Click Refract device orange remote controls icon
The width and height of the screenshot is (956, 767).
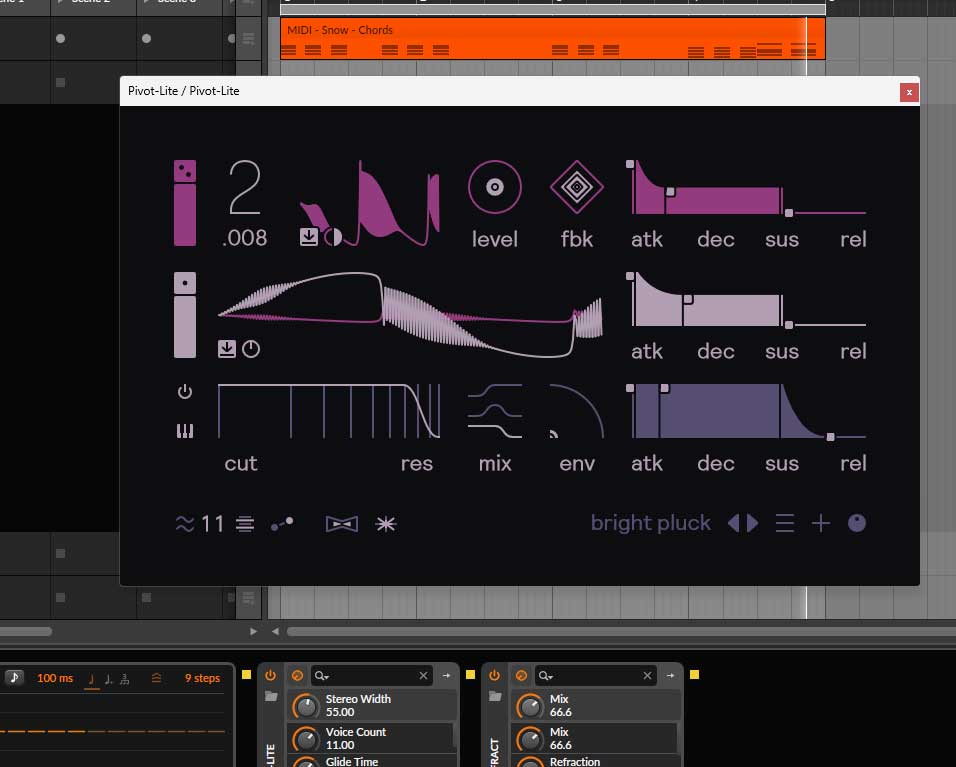(521, 676)
